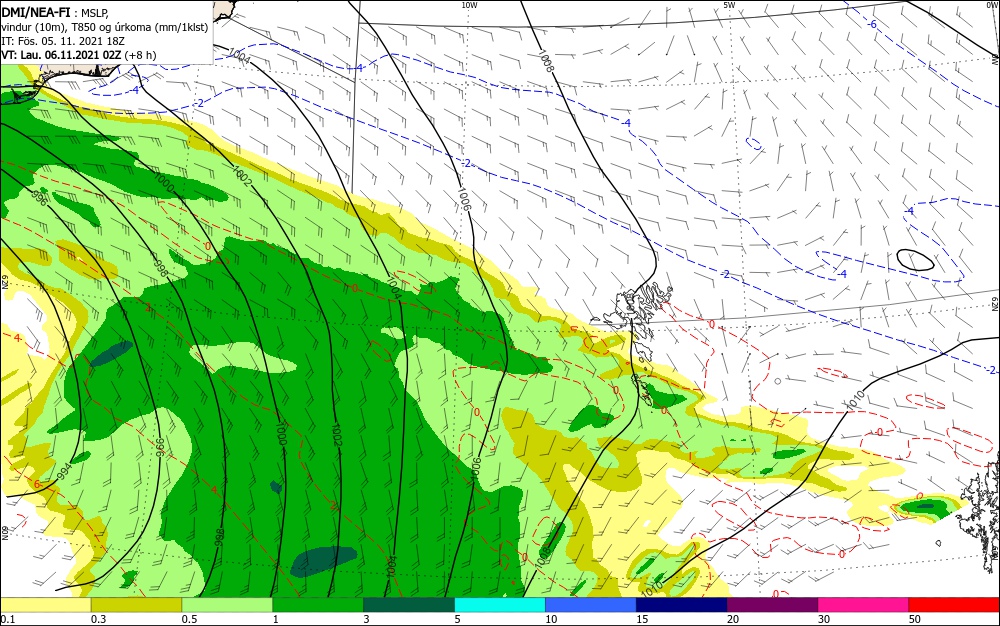Screen dimensions: 1000x626
Task: Click the 'DMI/NEA-FI' title text
Action: (36, 11)
